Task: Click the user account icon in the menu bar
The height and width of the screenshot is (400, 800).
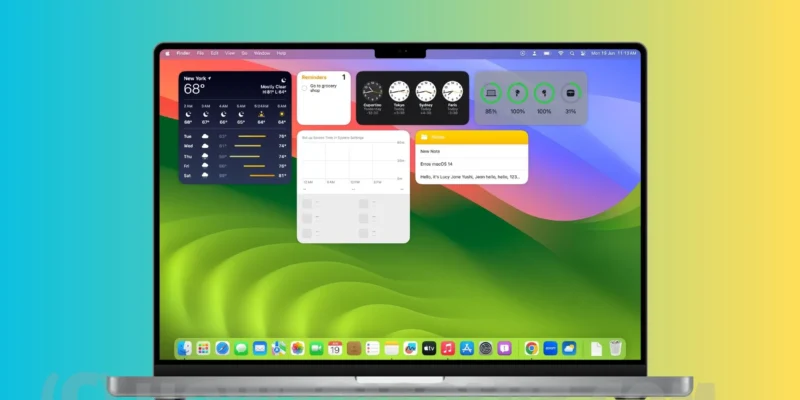Action: [535, 53]
